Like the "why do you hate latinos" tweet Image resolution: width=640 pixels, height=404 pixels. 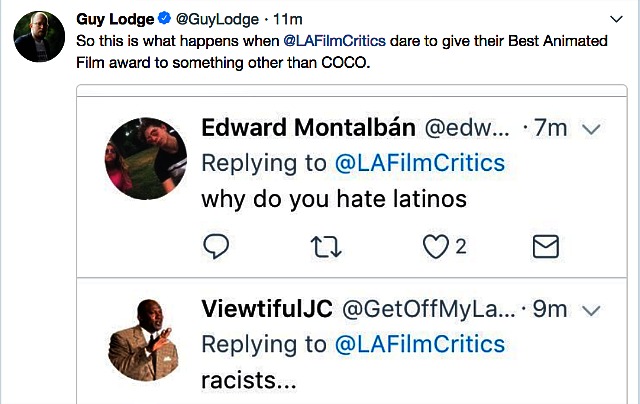pyautogui.click(x=436, y=246)
